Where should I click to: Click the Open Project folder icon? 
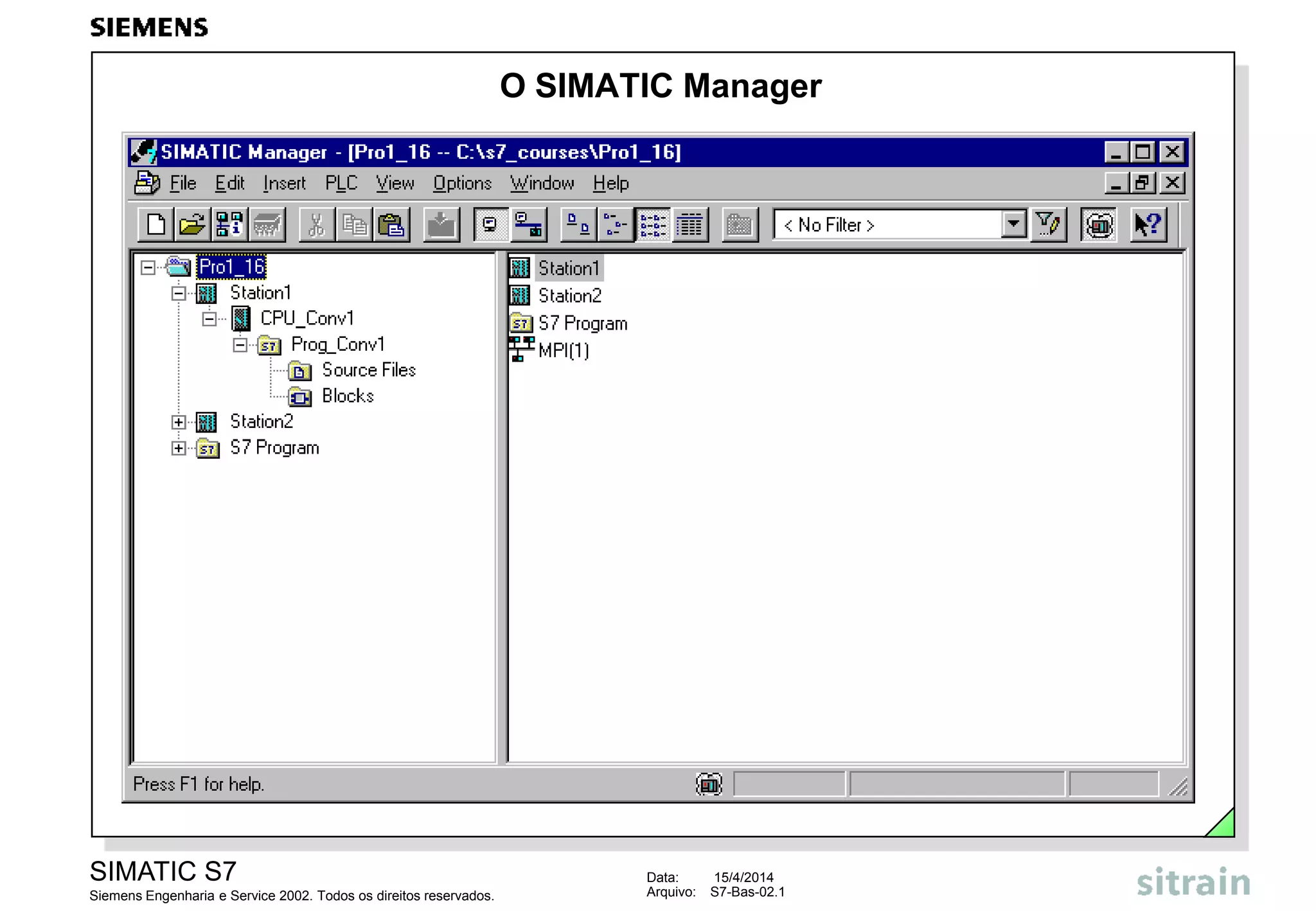click(x=192, y=225)
